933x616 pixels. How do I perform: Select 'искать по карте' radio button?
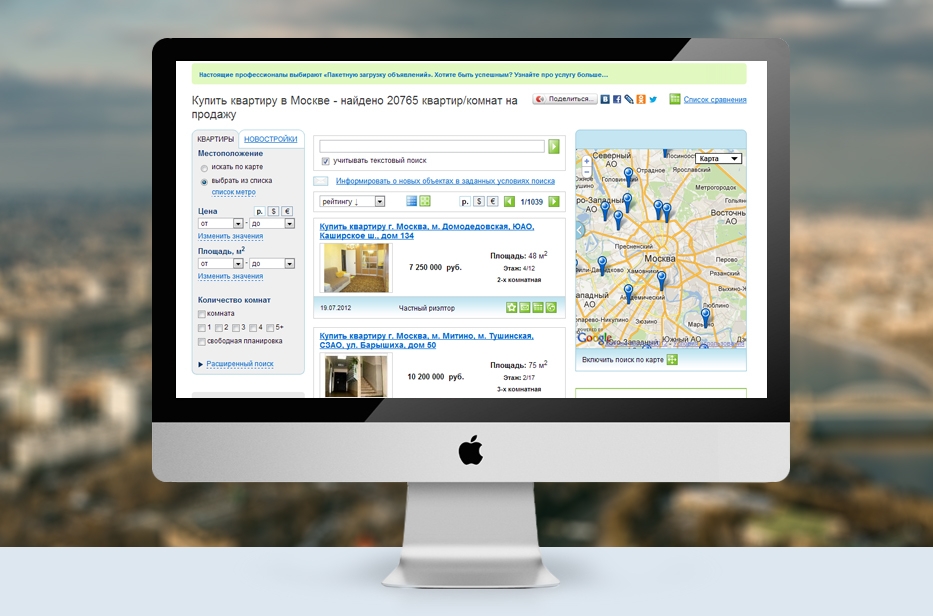(x=204, y=168)
